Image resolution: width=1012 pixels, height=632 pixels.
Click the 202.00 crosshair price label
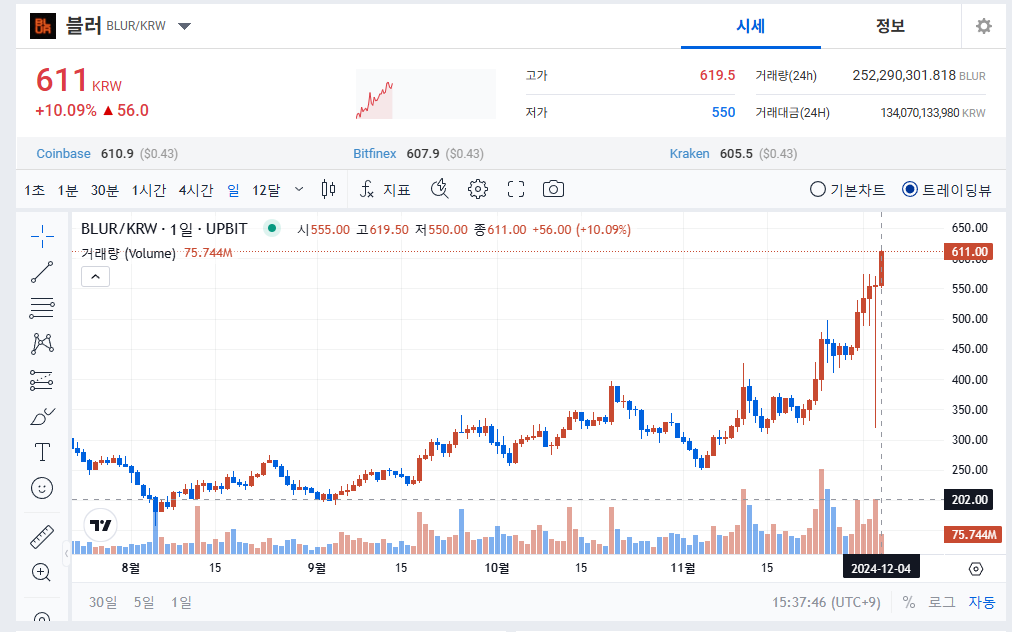pos(969,500)
